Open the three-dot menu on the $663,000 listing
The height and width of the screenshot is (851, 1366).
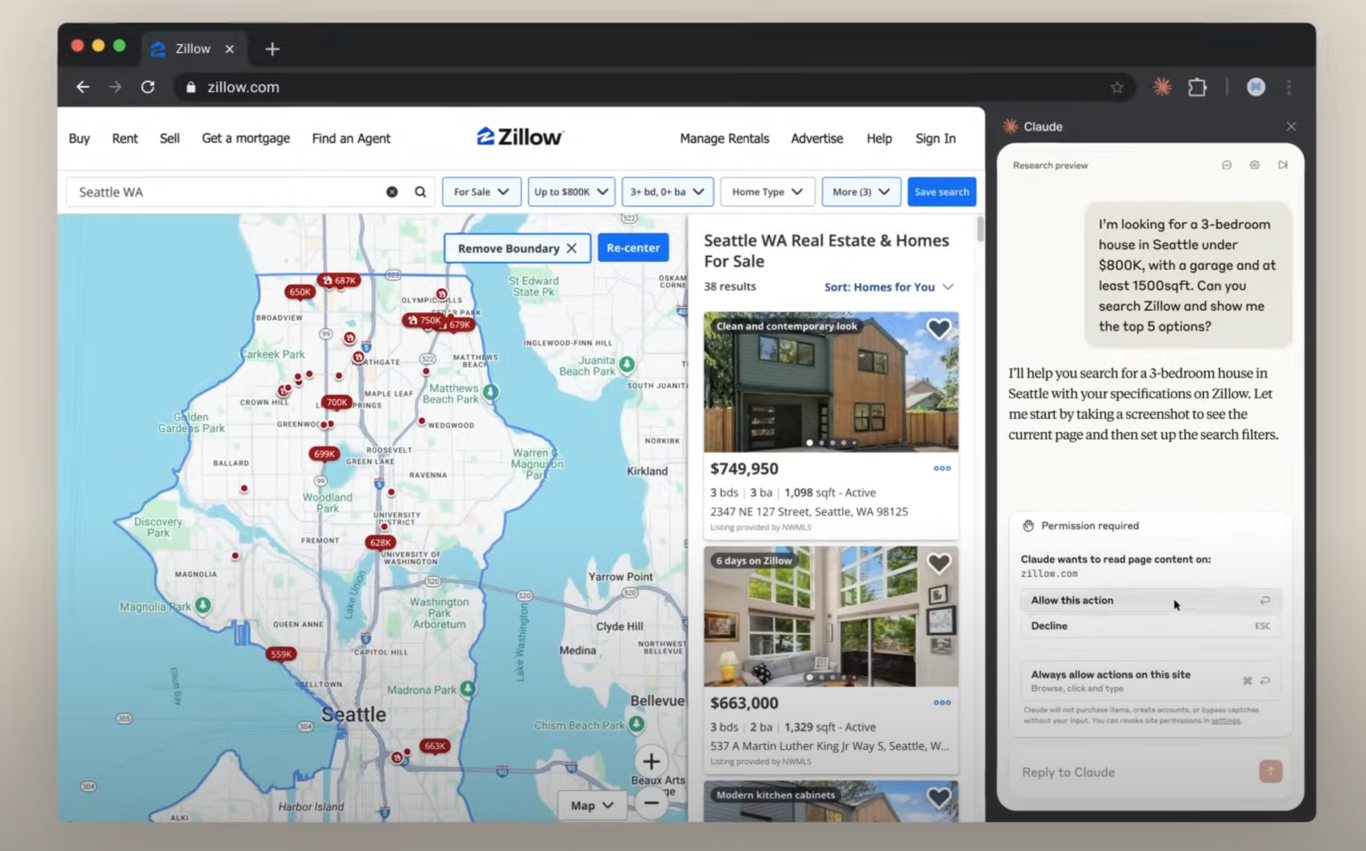(x=942, y=702)
